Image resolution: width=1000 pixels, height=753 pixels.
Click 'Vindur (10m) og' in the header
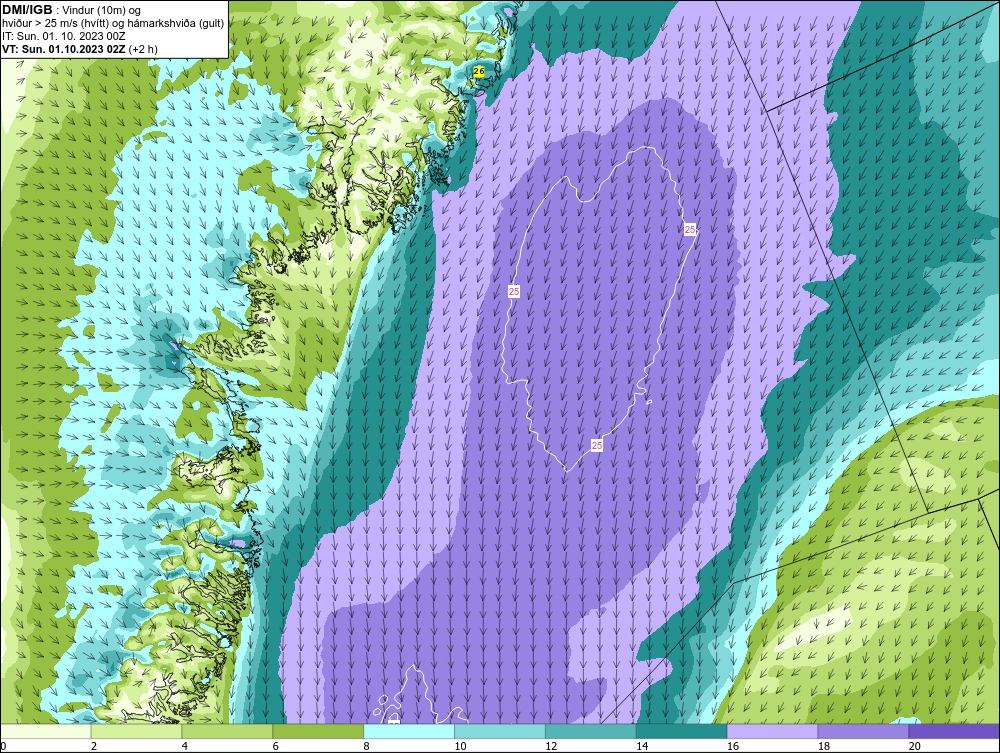(x=103, y=10)
